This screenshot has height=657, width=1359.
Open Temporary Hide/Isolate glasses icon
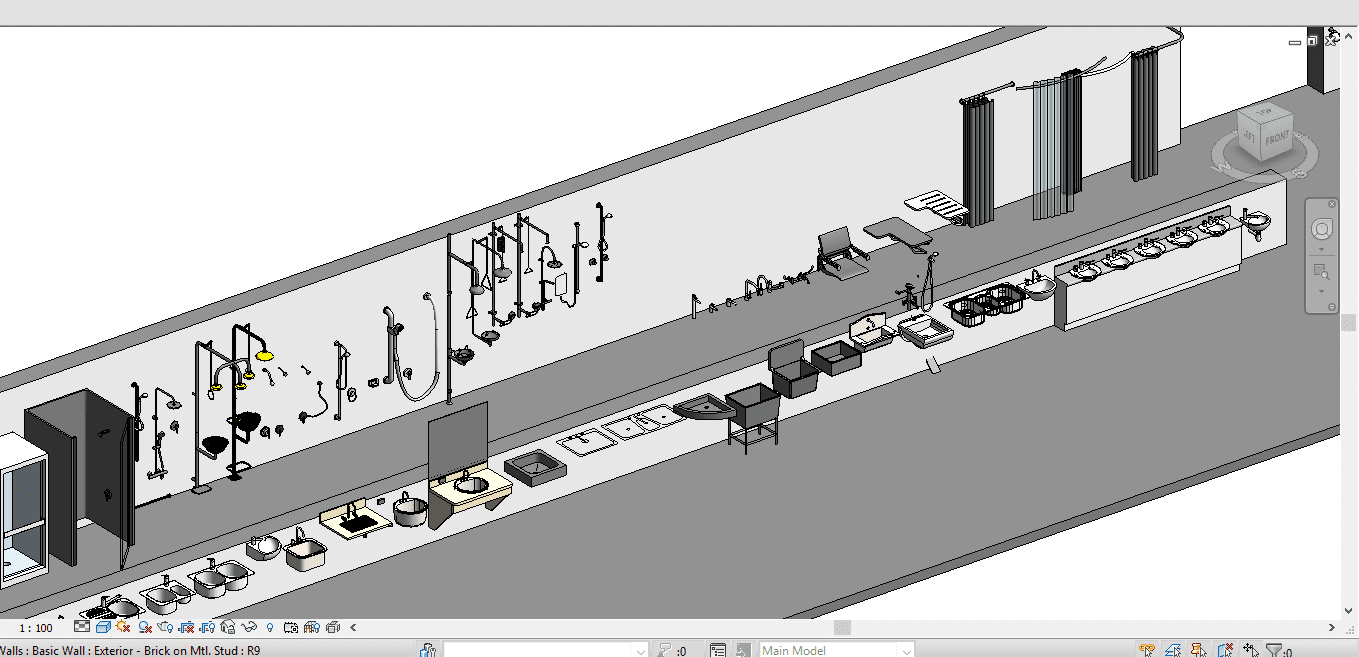click(x=249, y=627)
